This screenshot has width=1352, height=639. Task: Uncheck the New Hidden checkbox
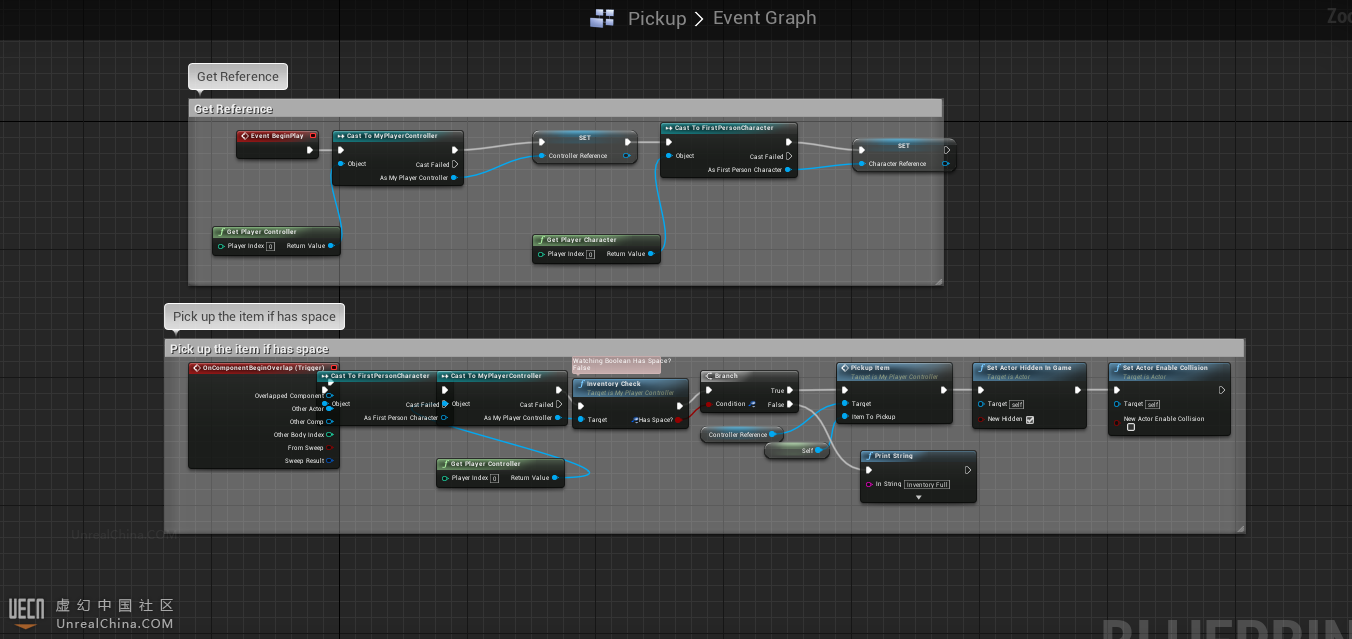(1030, 419)
